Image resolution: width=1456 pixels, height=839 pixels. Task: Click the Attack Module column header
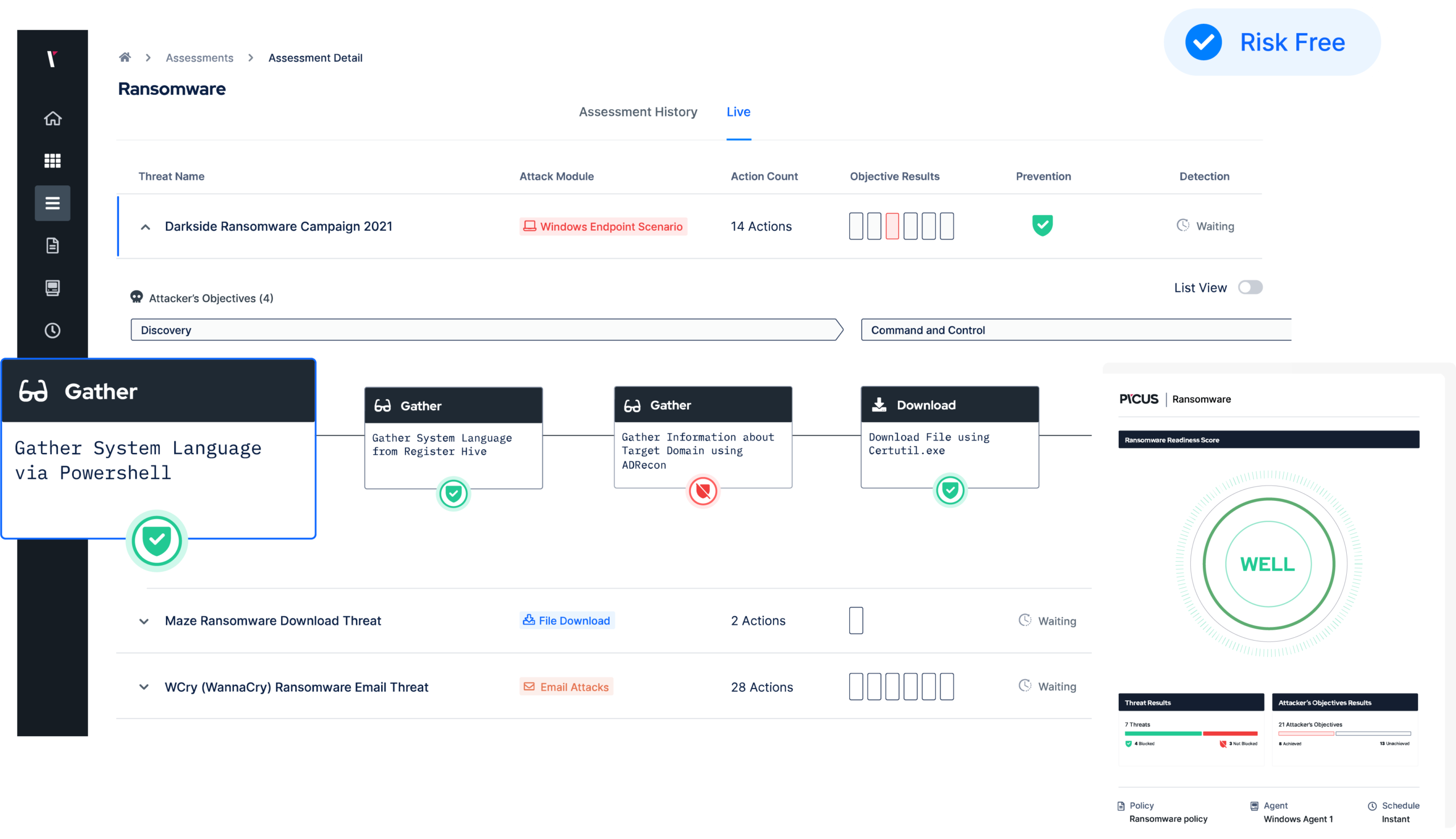[556, 176]
